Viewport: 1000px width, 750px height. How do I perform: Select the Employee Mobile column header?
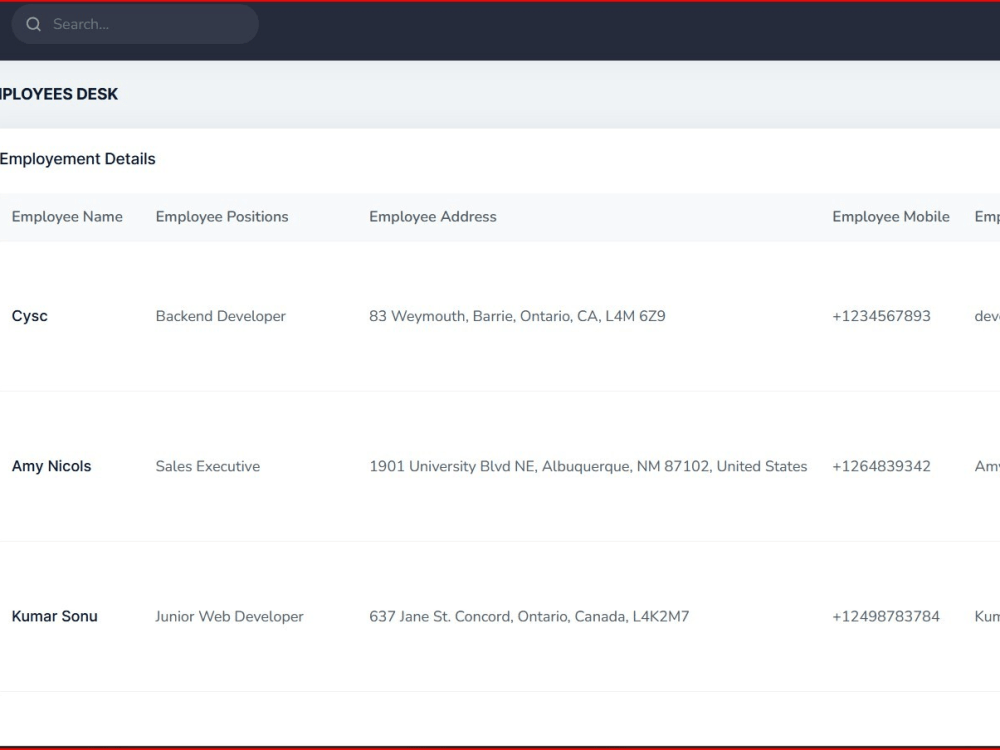890,217
